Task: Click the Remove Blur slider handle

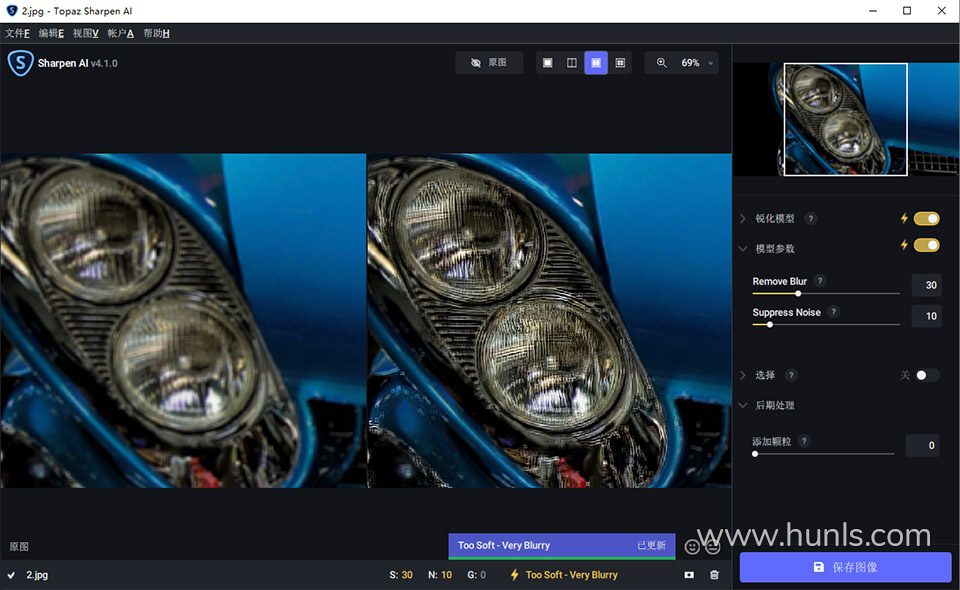Action: pos(797,293)
